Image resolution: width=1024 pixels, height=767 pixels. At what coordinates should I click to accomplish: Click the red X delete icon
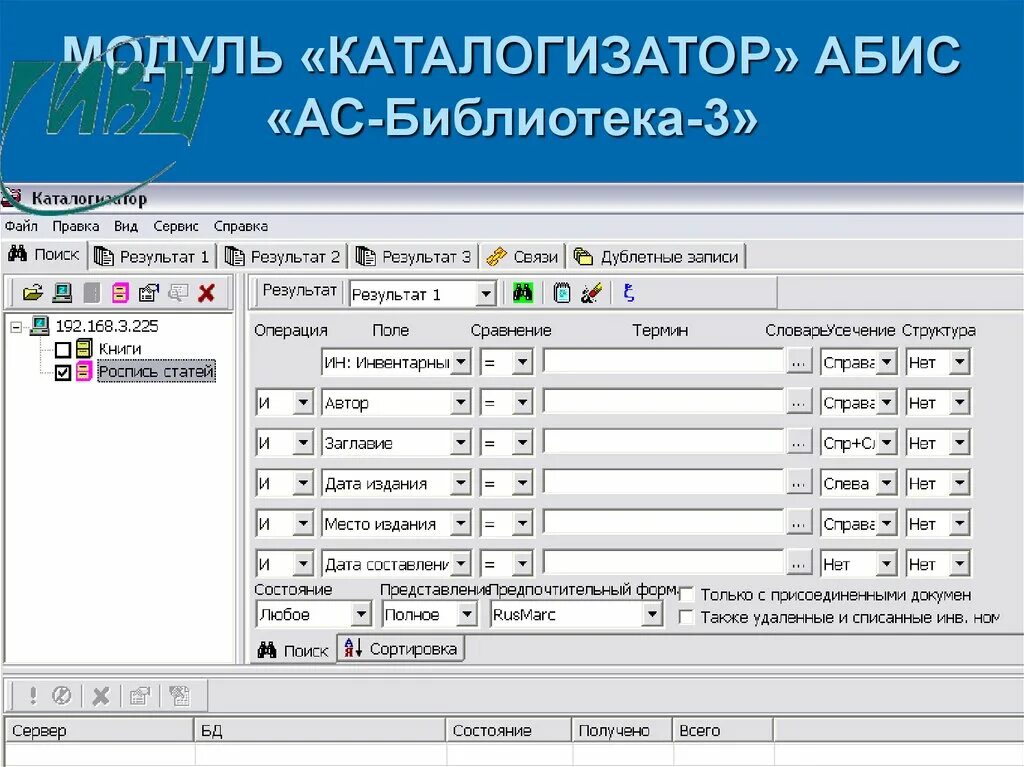click(206, 293)
